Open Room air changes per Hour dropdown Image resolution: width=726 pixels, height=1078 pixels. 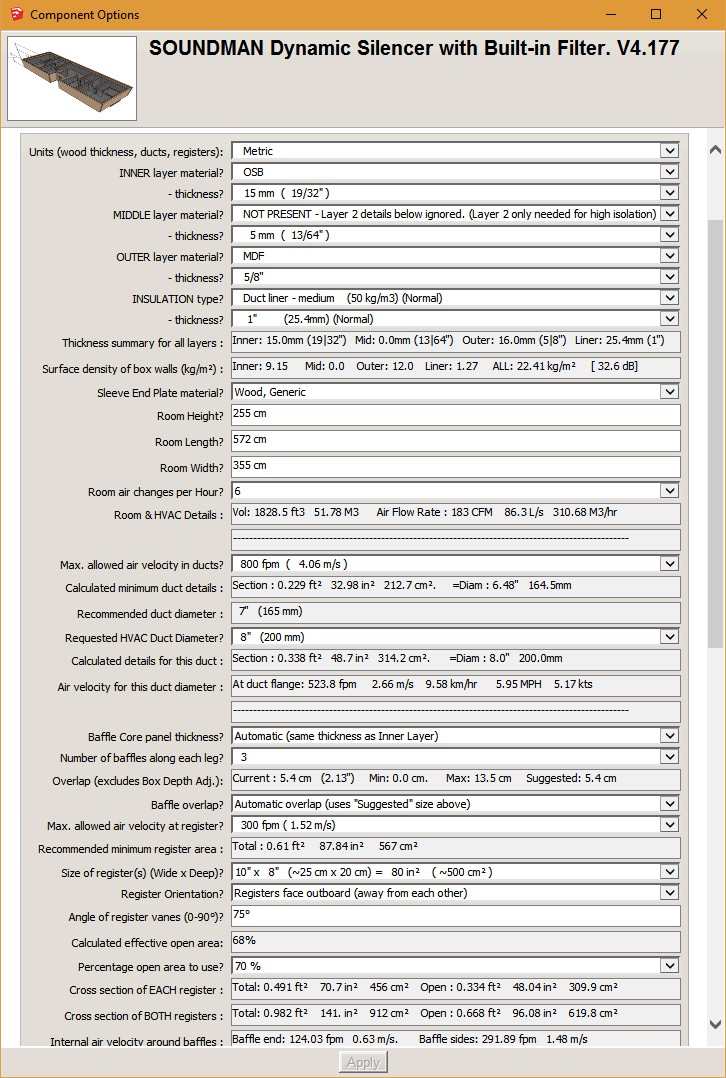coord(455,491)
